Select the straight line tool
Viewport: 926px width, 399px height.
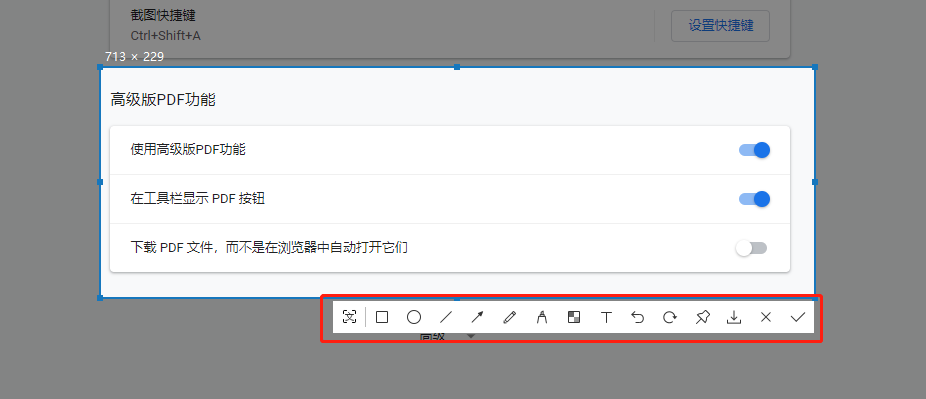(446, 318)
